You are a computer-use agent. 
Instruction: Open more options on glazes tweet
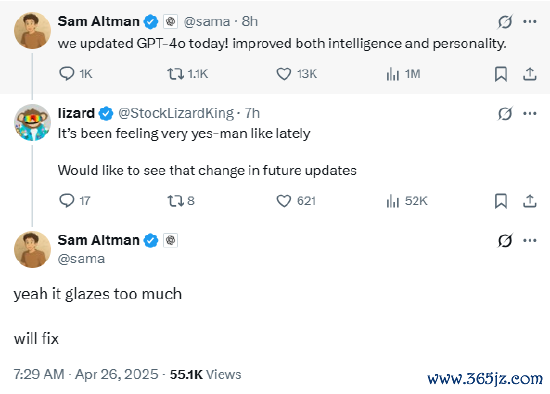530,240
